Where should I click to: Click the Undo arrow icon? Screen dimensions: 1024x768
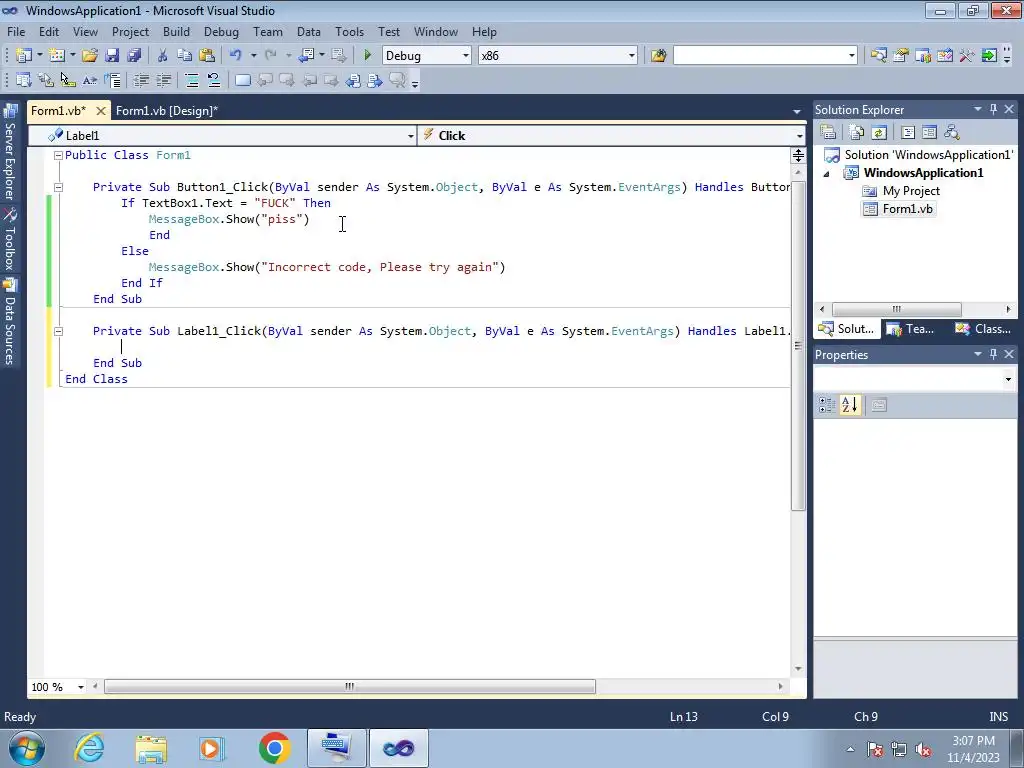click(x=236, y=56)
